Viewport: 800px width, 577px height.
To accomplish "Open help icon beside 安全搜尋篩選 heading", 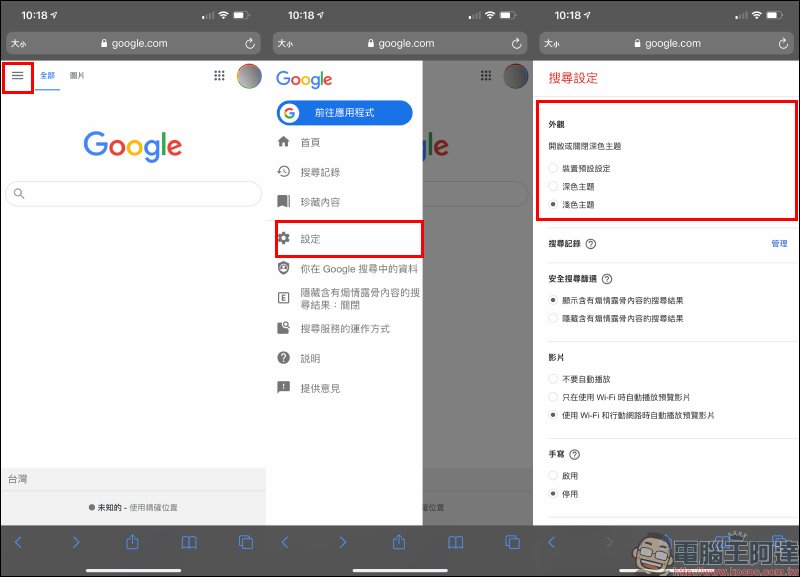I will coord(607,279).
